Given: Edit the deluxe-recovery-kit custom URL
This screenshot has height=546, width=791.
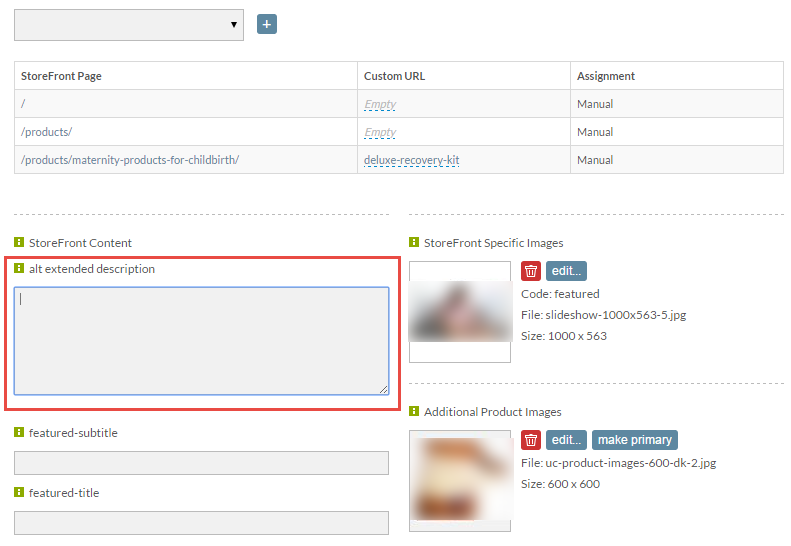Looking at the screenshot, I should 412,160.
